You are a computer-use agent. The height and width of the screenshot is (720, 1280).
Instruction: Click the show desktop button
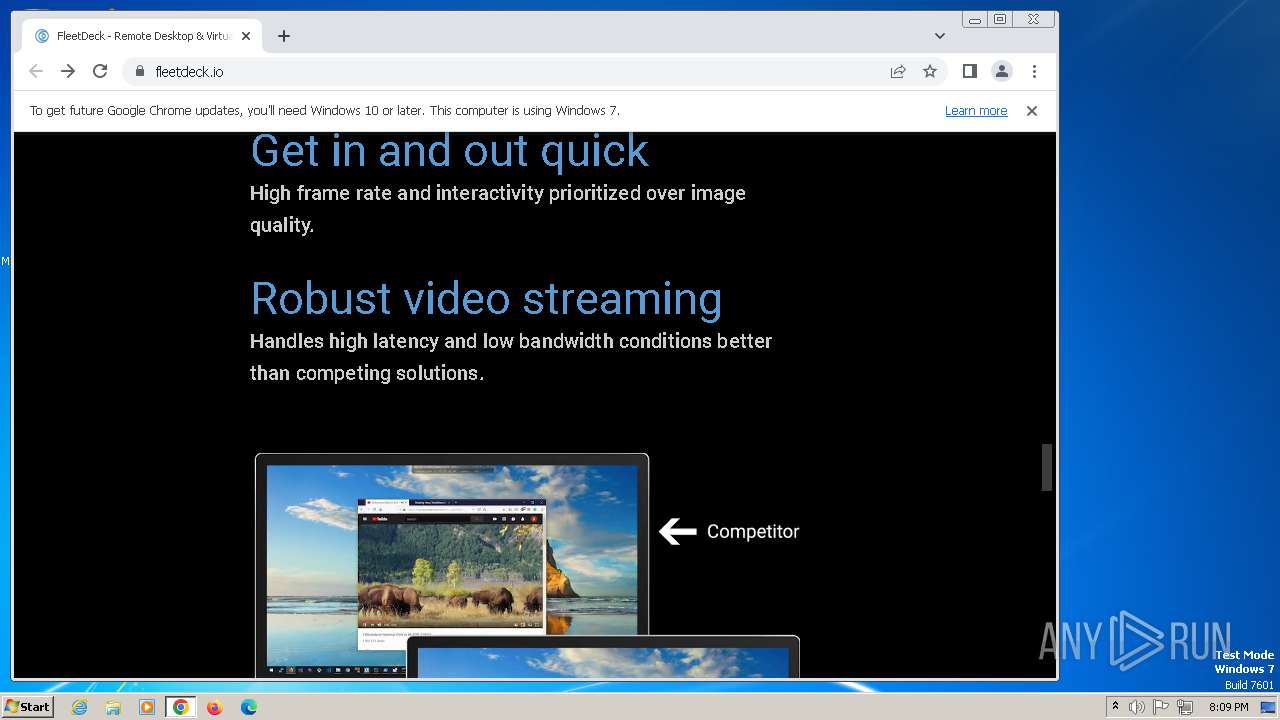1268,707
